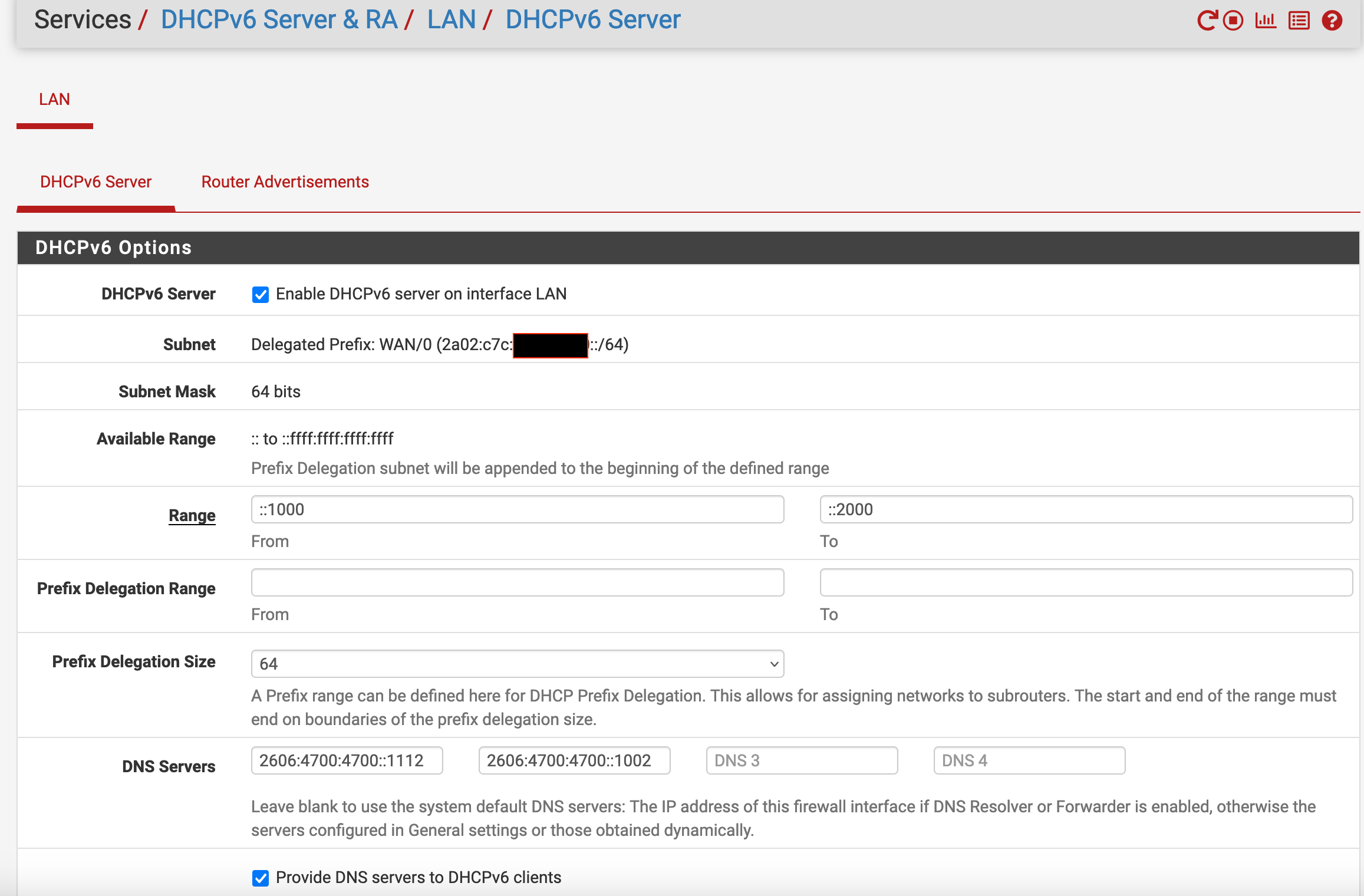Focus the Range From field ::1000
This screenshot has width=1364, height=896.
[x=518, y=509]
